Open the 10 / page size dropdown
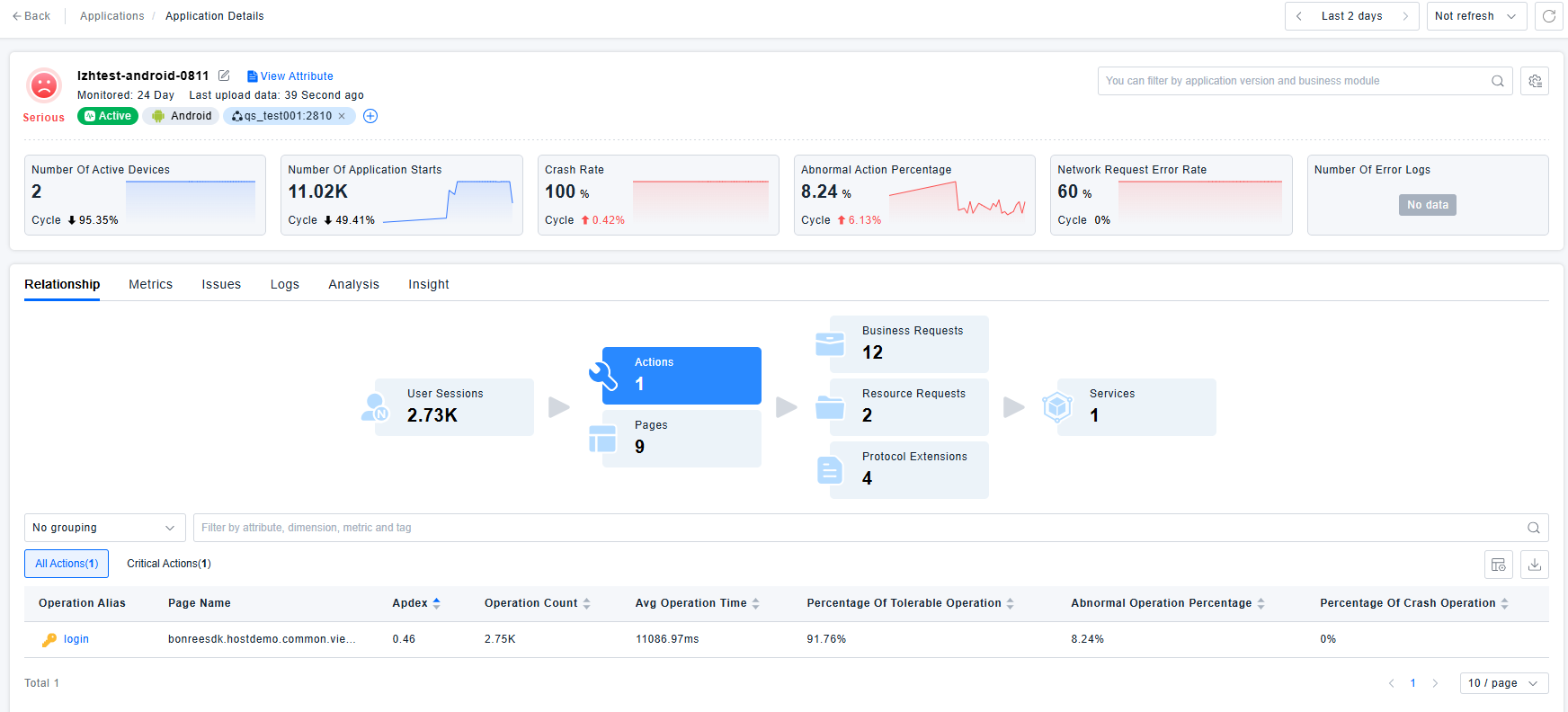Viewport: 1568px width, 712px height. (x=1502, y=683)
